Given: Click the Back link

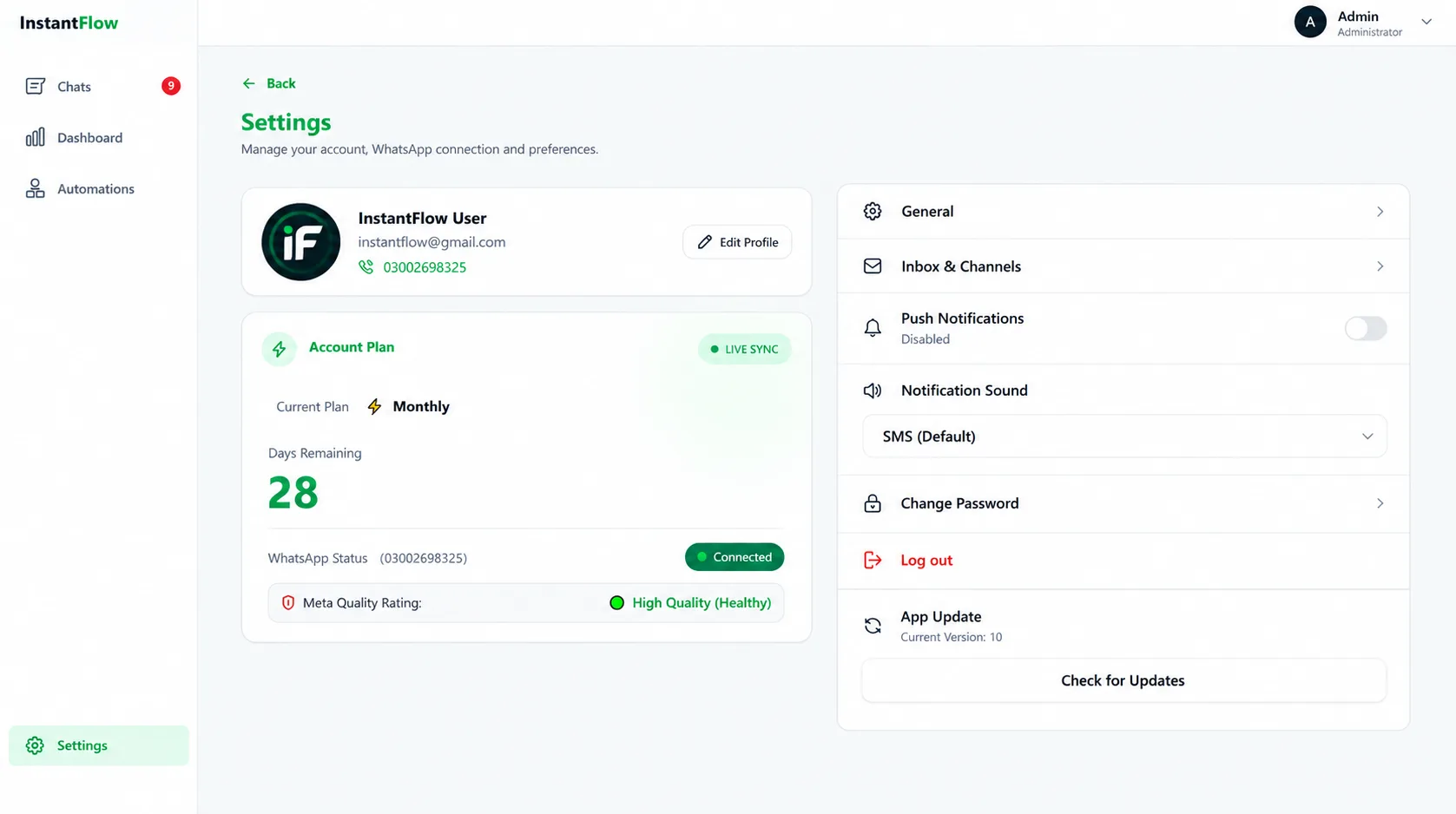Looking at the screenshot, I should tap(269, 83).
